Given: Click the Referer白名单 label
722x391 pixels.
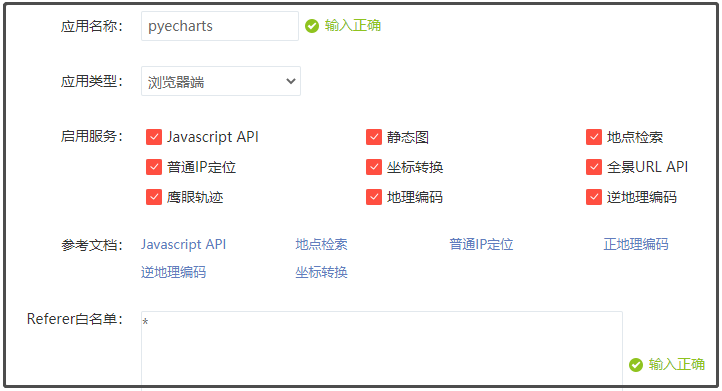Looking at the screenshot, I should click(x=75, y=319).
